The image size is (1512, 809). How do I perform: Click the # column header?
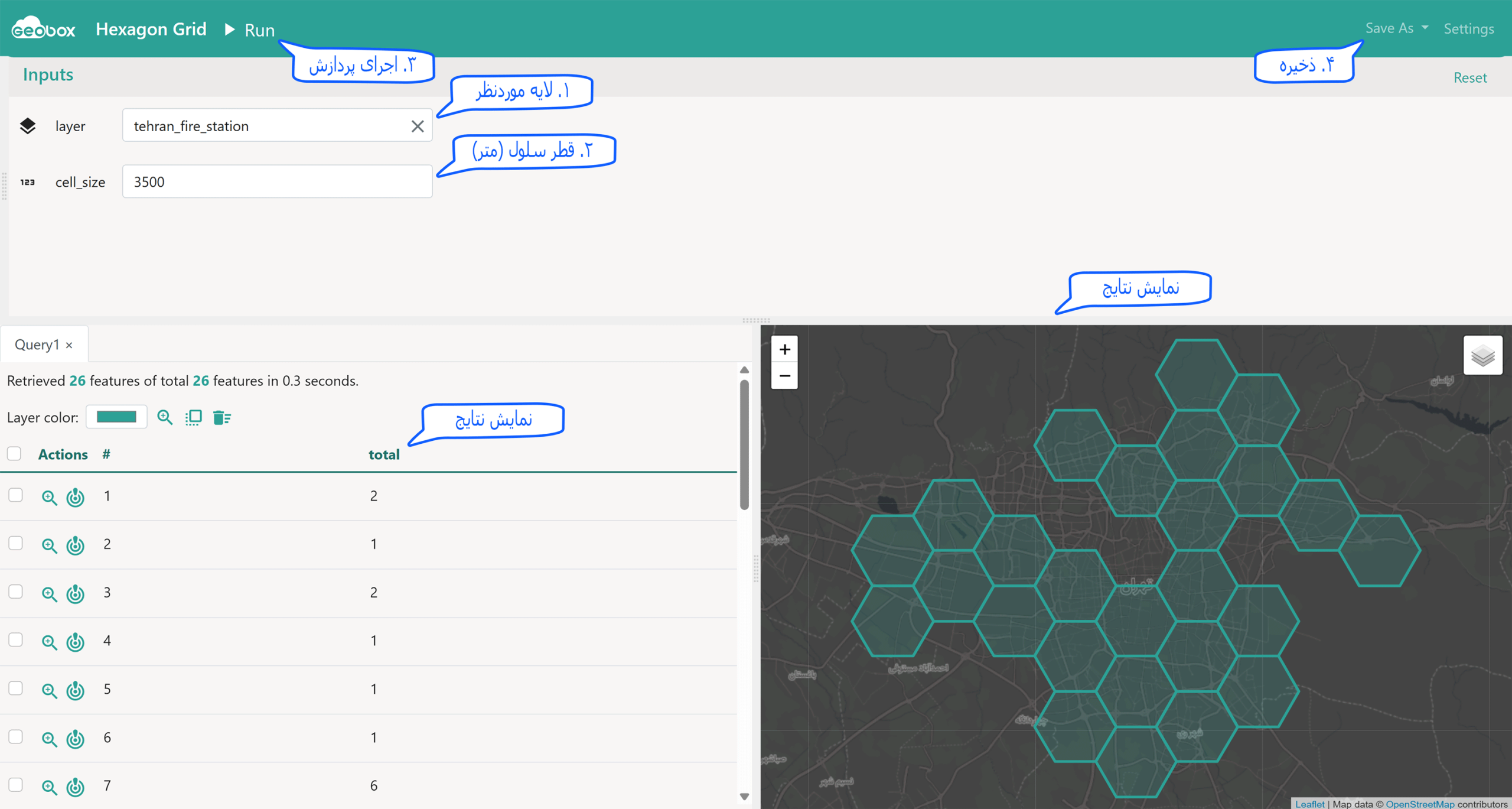coord(106,454)
